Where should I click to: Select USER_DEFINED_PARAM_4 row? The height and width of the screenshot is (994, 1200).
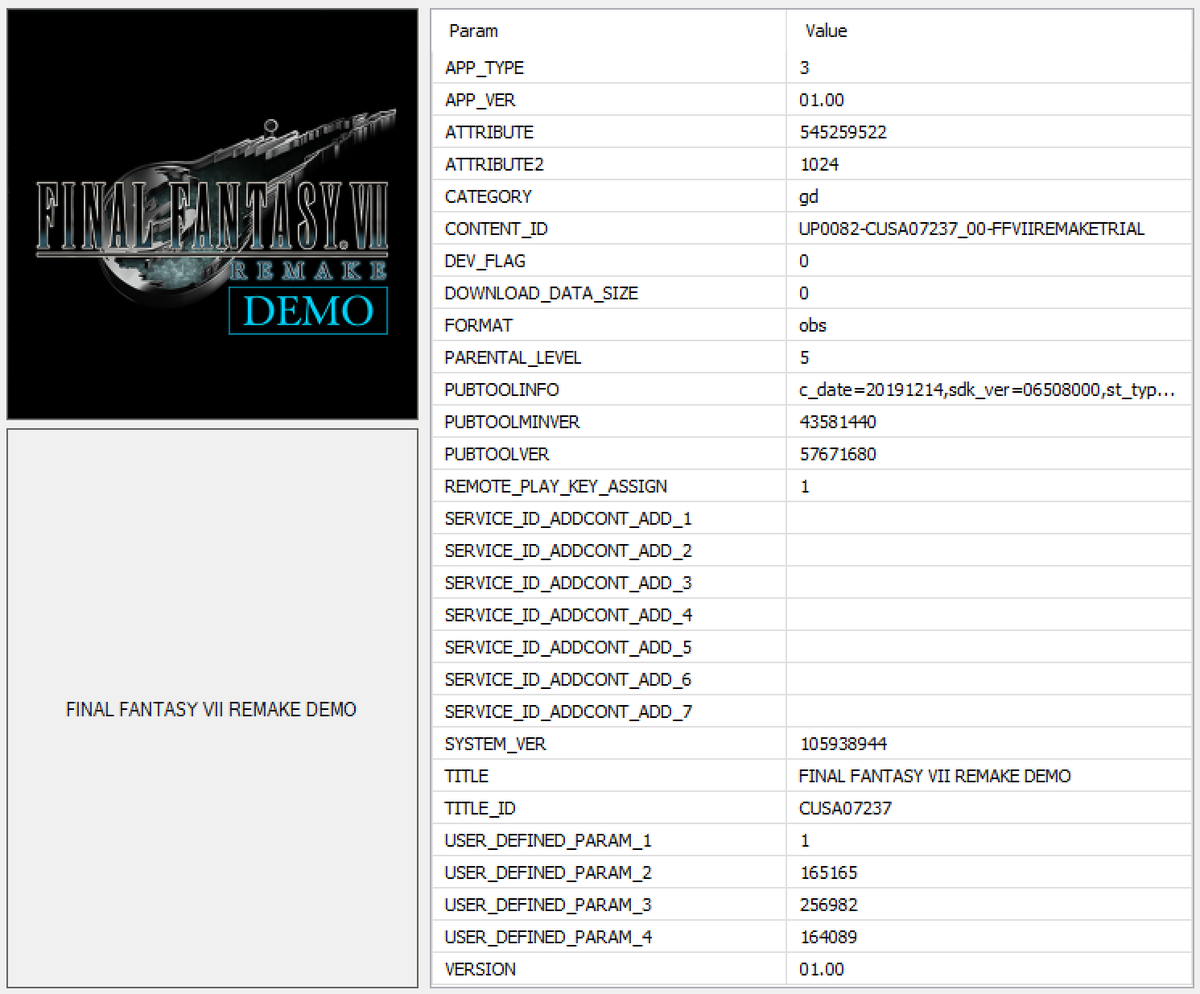[812, 937]
